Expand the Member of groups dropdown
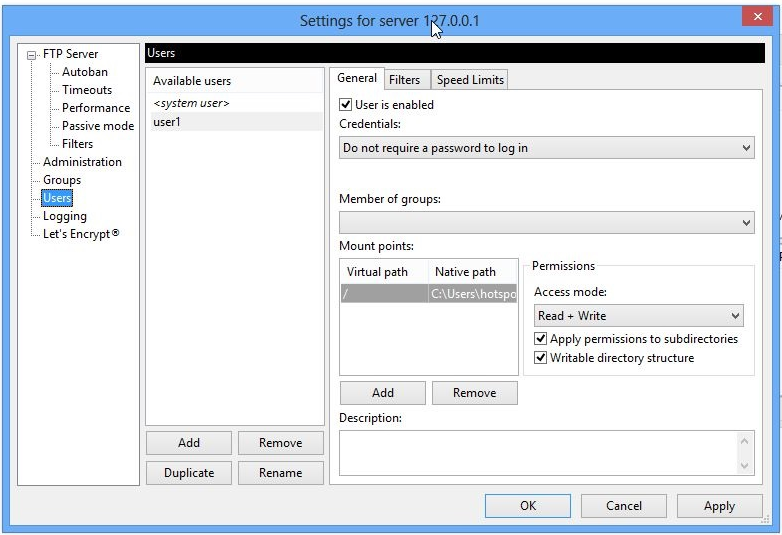 (x=546, y=222)
